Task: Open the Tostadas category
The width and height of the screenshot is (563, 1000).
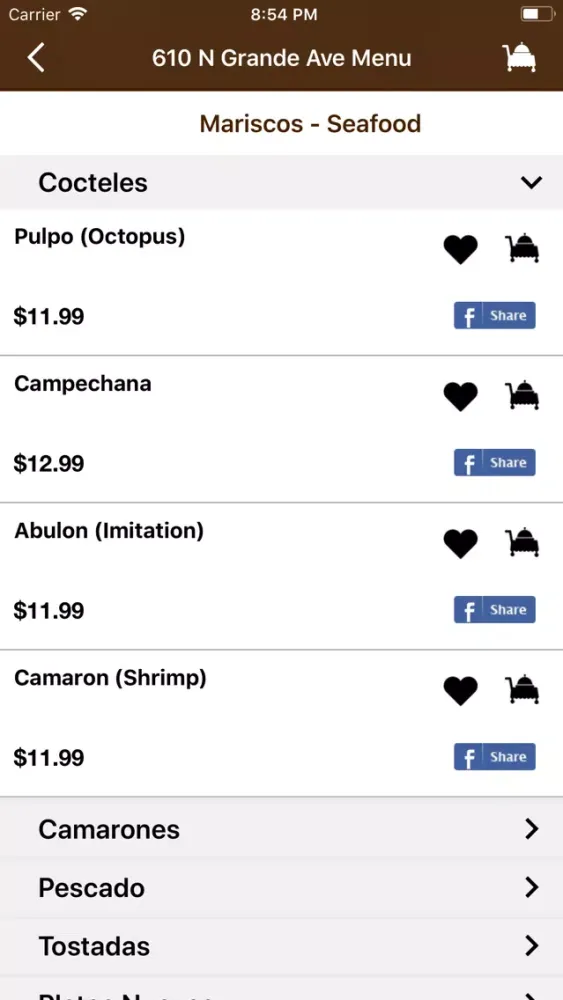Action: [281, 946]
